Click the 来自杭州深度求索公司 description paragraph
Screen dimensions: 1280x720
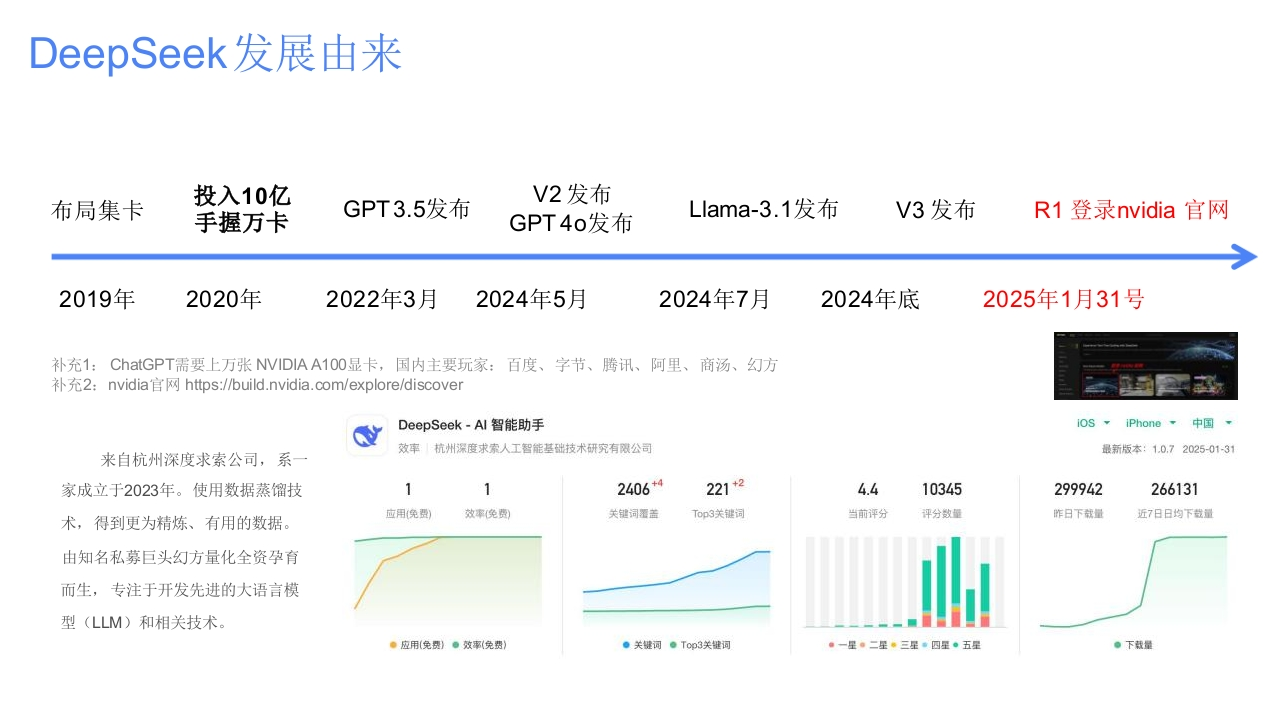pos(186,541)
